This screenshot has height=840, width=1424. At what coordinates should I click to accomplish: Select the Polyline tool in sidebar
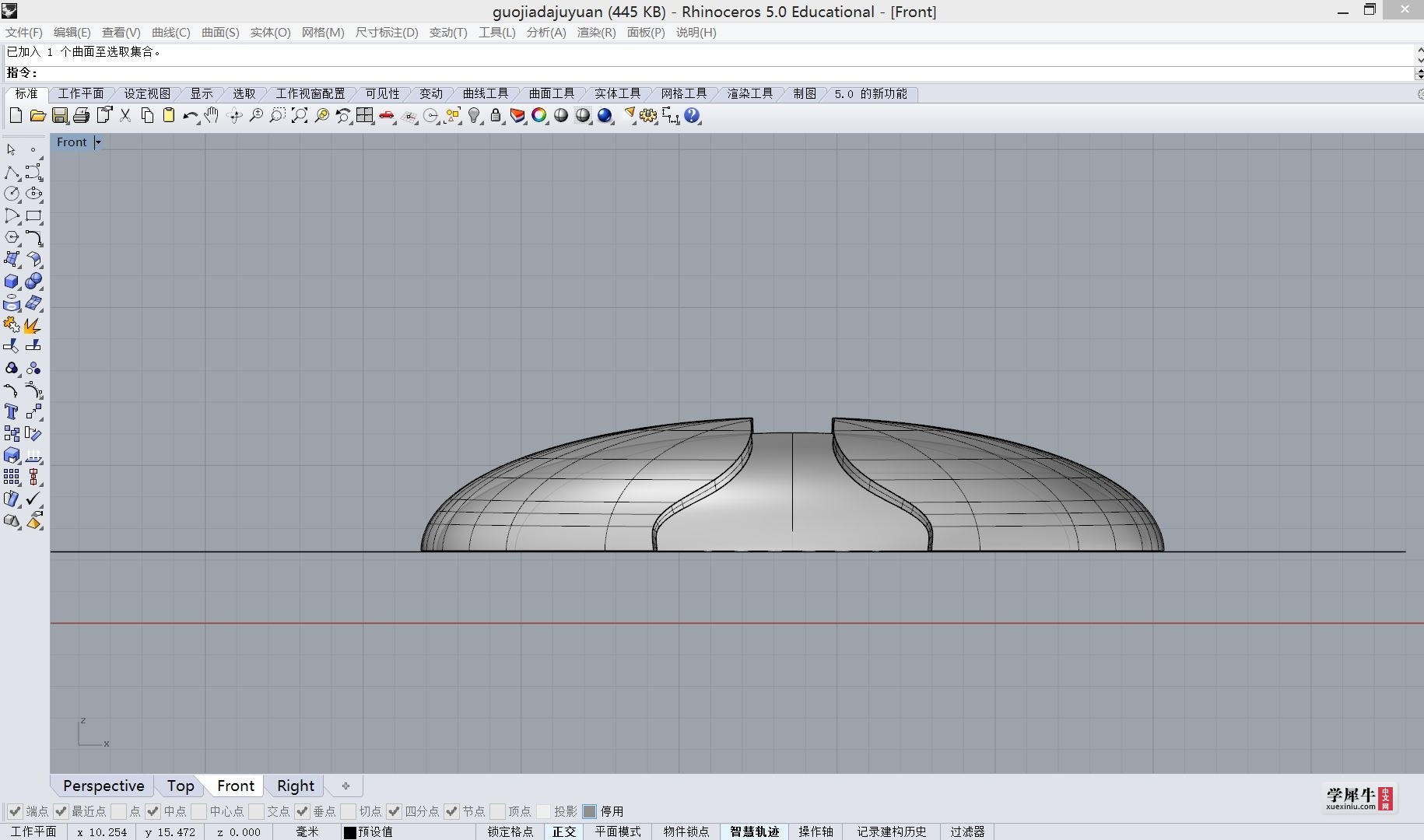(12, 172)
